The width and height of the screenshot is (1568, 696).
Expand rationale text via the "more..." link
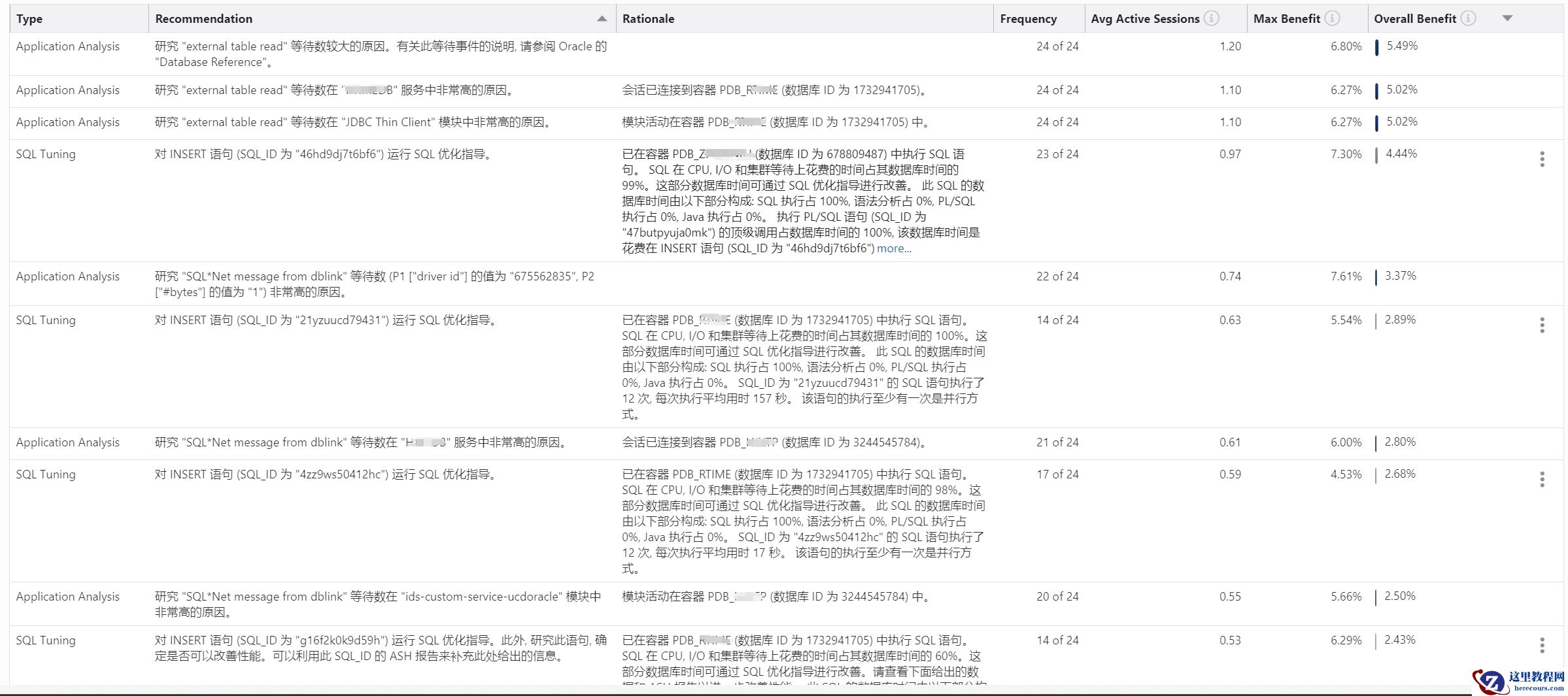coord(894,248)
